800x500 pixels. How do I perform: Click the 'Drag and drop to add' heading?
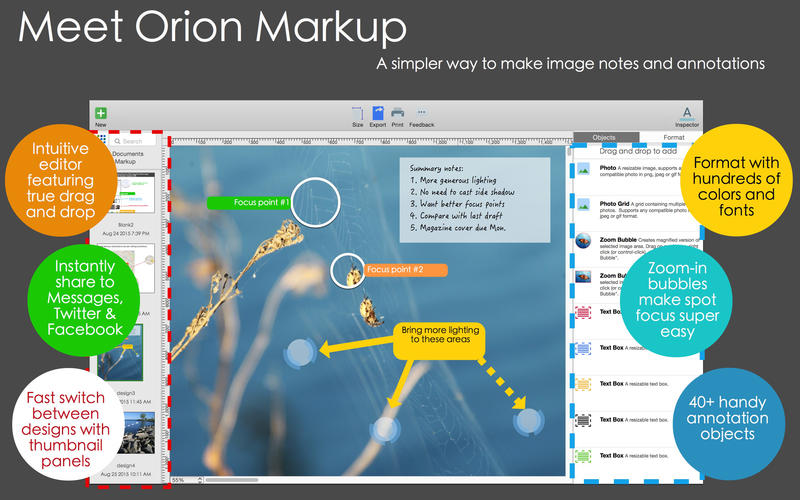pos(638,152)
